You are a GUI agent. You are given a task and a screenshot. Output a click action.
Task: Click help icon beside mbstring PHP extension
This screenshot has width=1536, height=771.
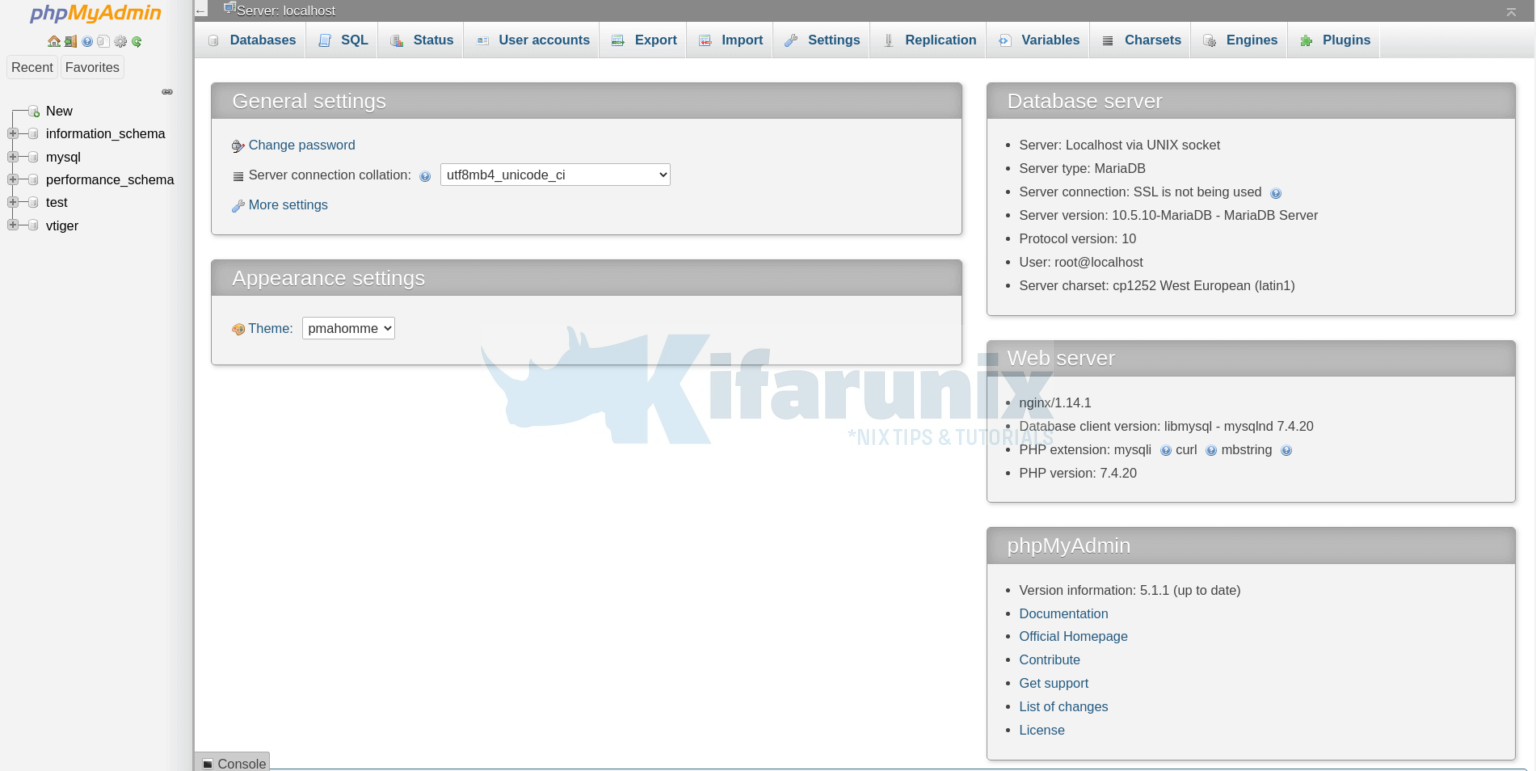coord(1287,450)
